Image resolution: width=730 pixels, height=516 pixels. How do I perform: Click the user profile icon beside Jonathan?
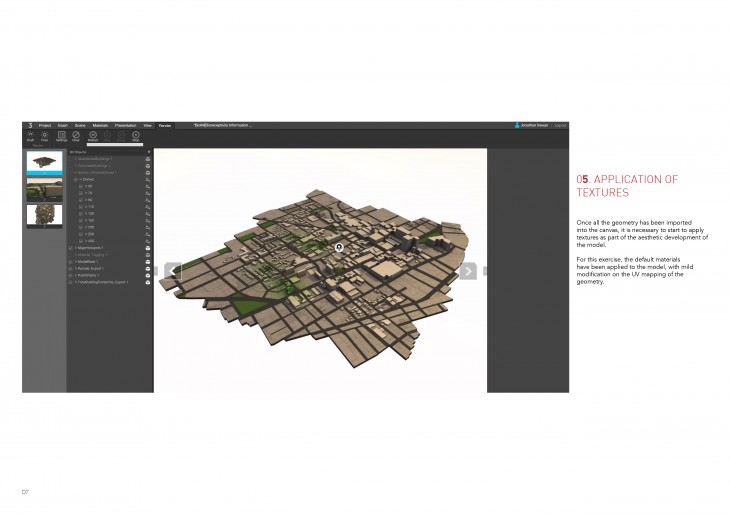pos(517,126)
